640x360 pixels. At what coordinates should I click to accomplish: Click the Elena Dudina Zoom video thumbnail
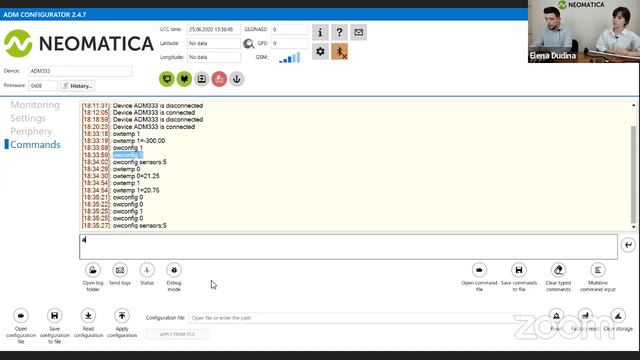[584, 31]
